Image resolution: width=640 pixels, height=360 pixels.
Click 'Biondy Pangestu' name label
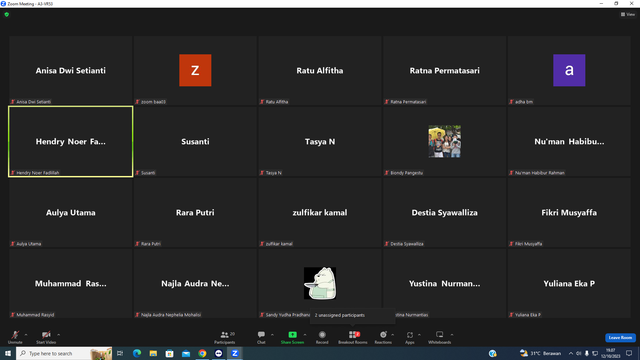click(407, 173)
